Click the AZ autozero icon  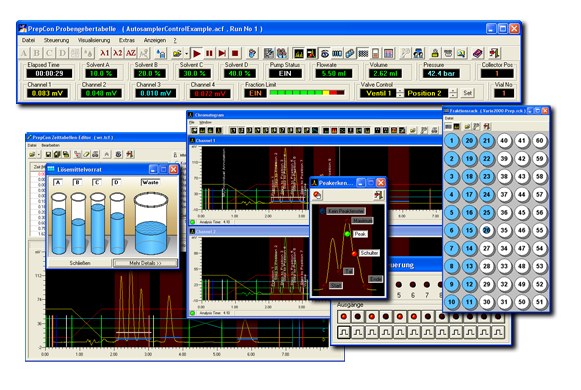pos(131,53)
